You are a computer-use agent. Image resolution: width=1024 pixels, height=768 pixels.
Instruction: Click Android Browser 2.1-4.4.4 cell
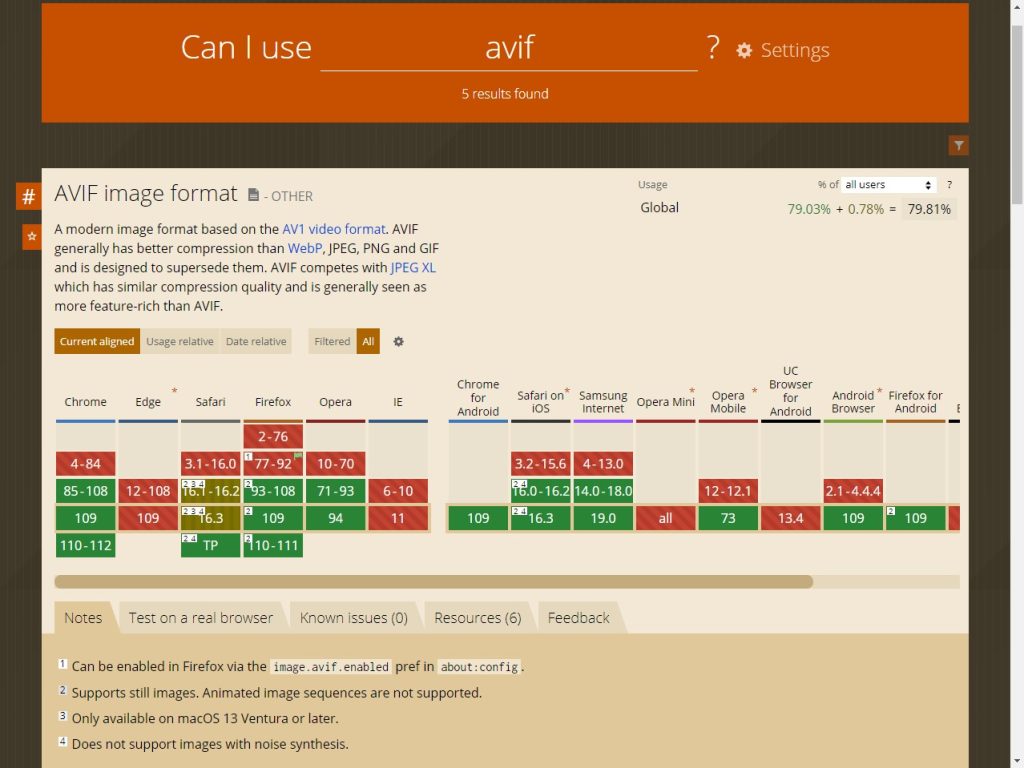tap(853, 491)
